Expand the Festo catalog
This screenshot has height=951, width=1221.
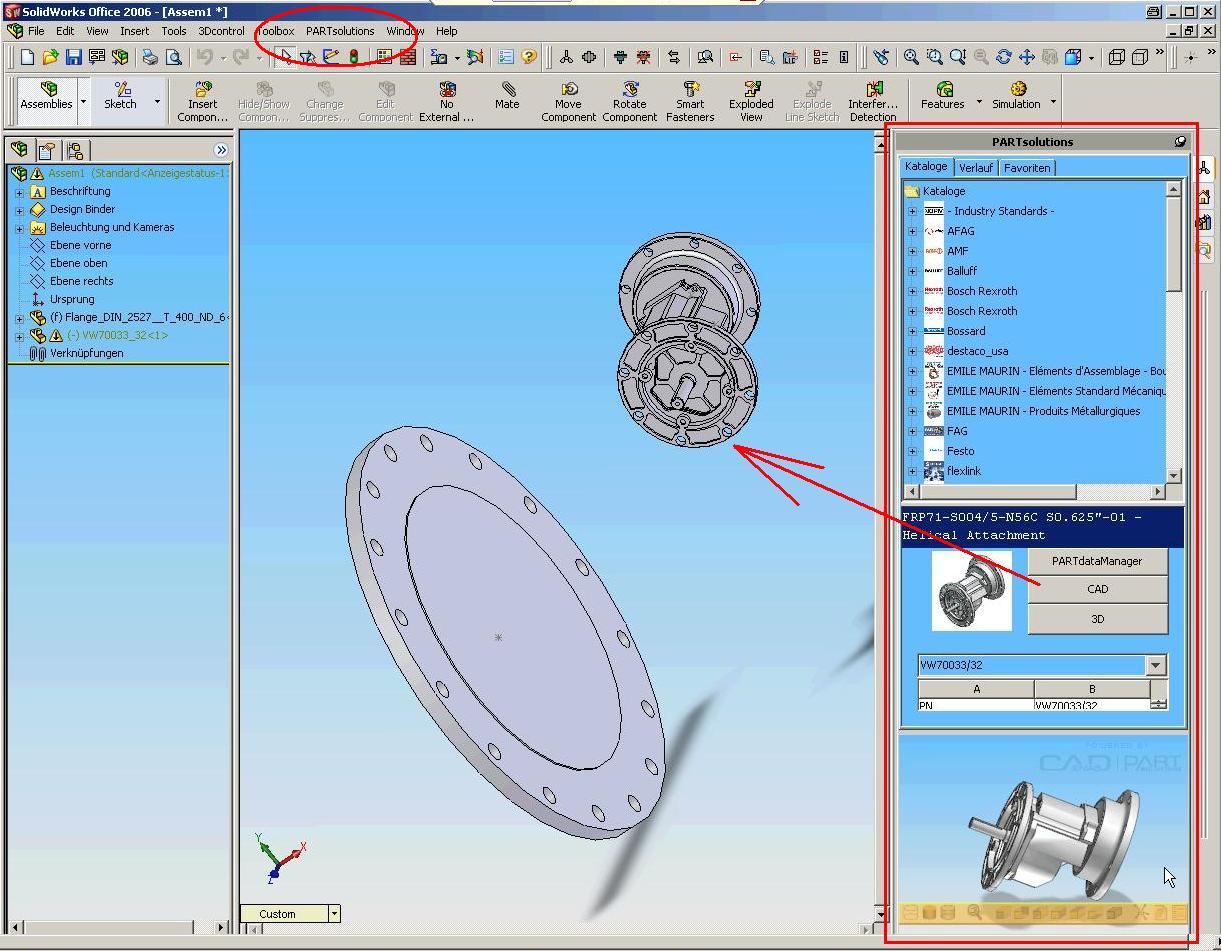click(912, 451)
